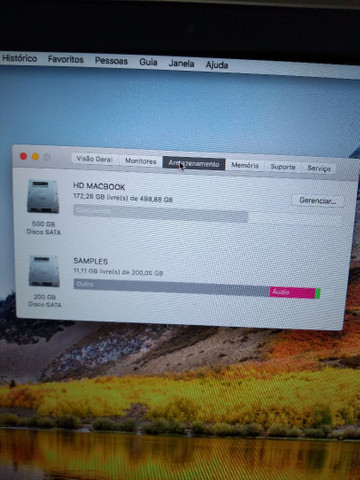Click the yellow minimize window button
360x480 pixels.
click(35, 157)
